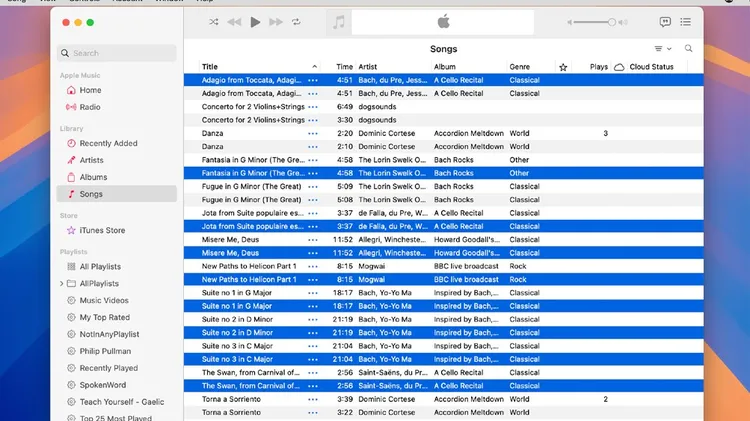The width and height of the screenshot is (750, 421).
Task: Open more options for Fugue in G Minor 5:09
Action: (313, 187)
